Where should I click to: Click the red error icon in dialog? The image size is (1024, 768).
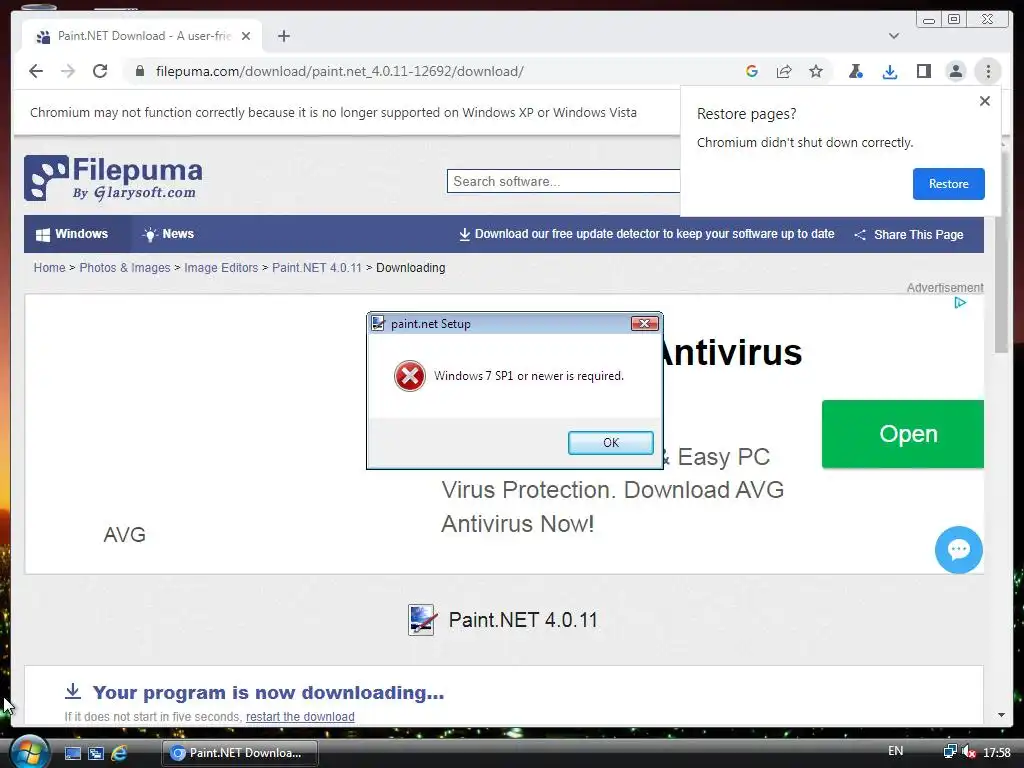(x=409, y=376)
